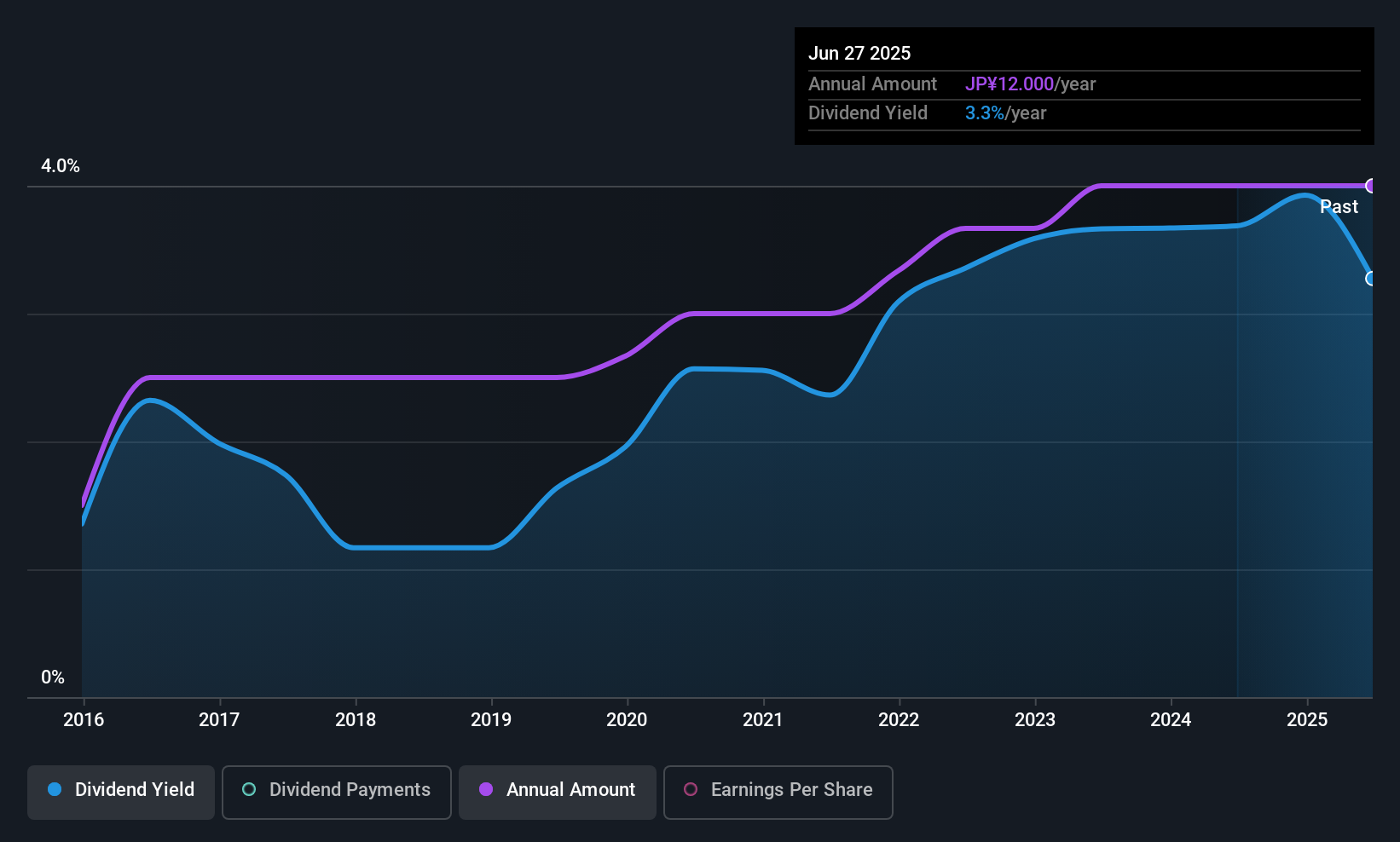Click the 2018 axis label

[356, 719]
